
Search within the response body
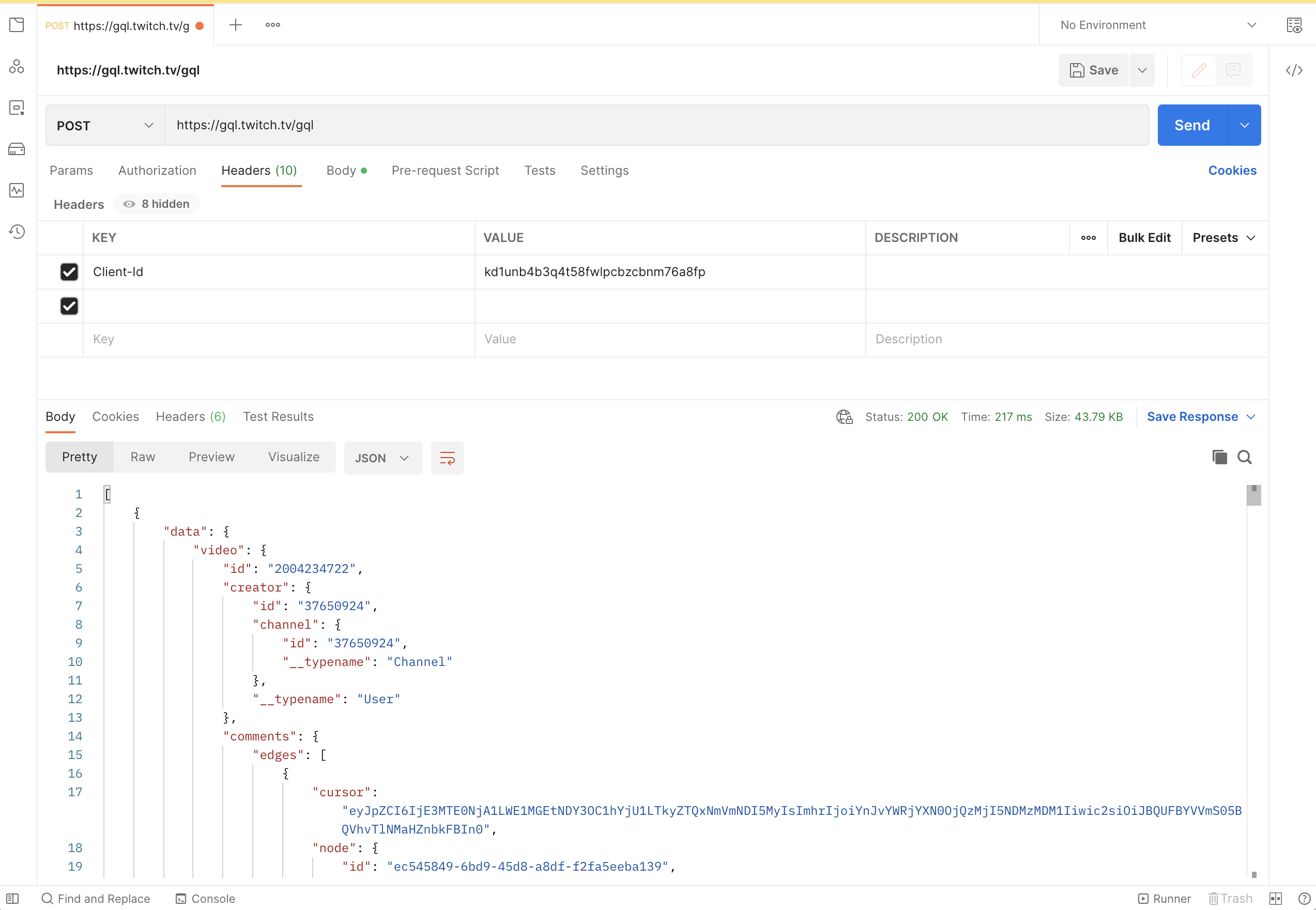[1245, 457]
